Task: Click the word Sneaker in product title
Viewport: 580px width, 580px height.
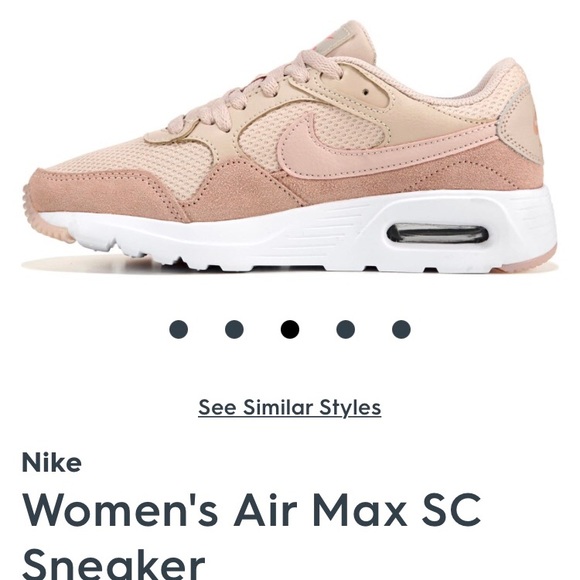Action: [x=114, y=564]
